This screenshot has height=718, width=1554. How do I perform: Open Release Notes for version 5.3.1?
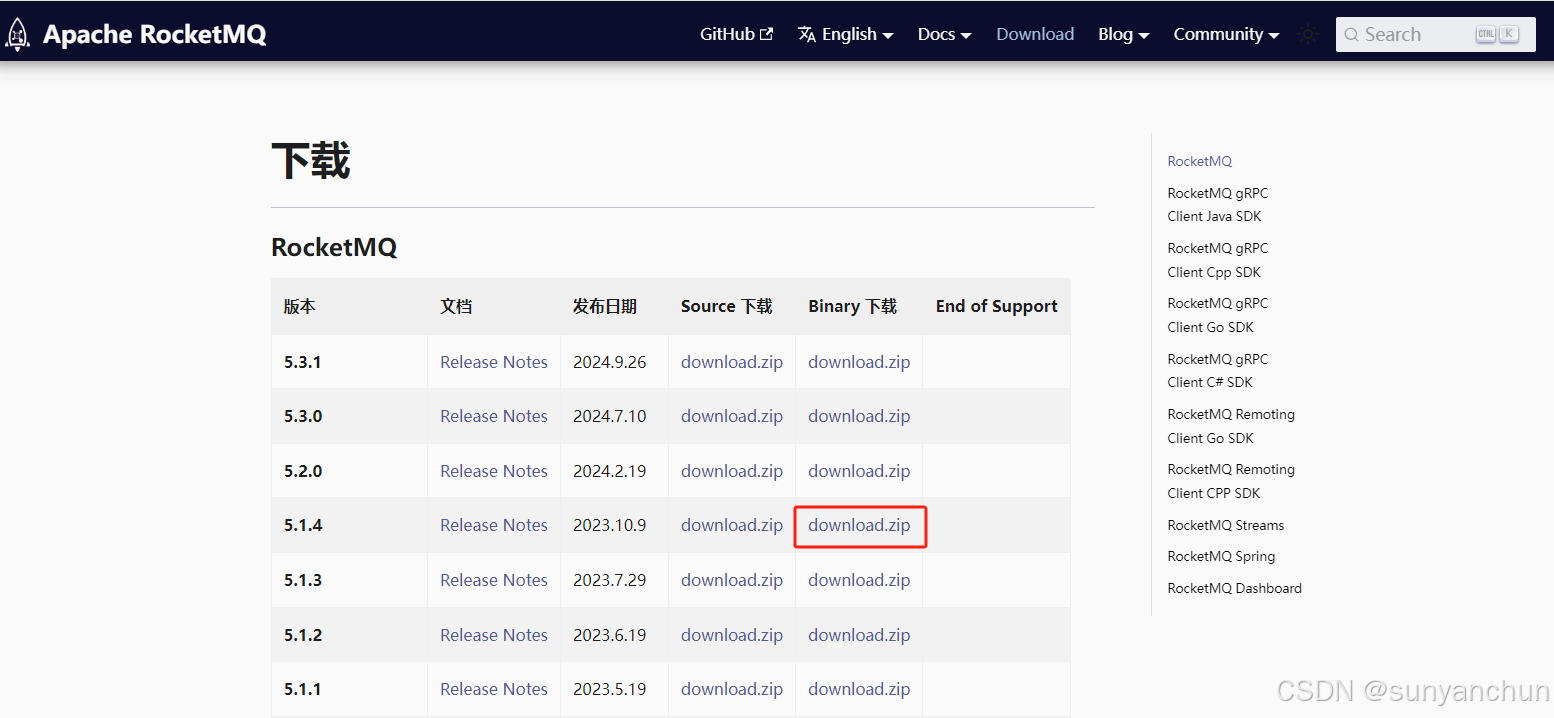(x=494, y=362)
